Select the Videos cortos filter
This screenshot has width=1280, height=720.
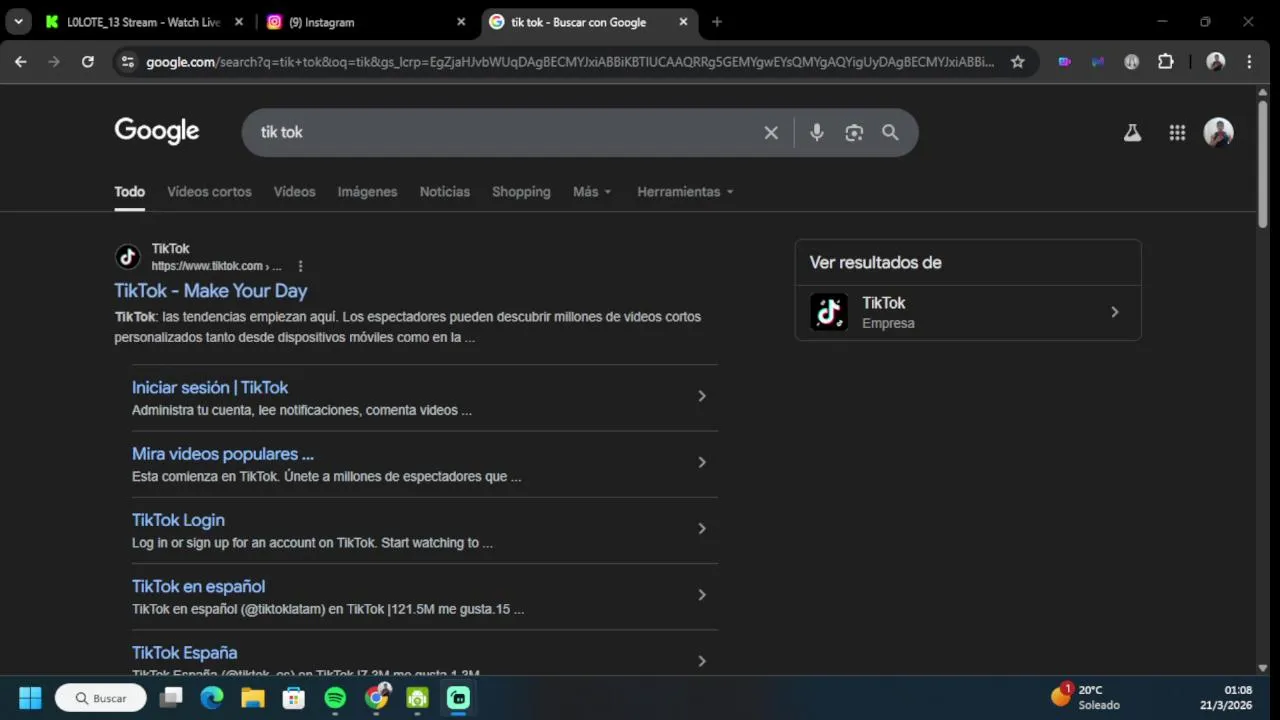pyautogui.click(x=209, y=192)
